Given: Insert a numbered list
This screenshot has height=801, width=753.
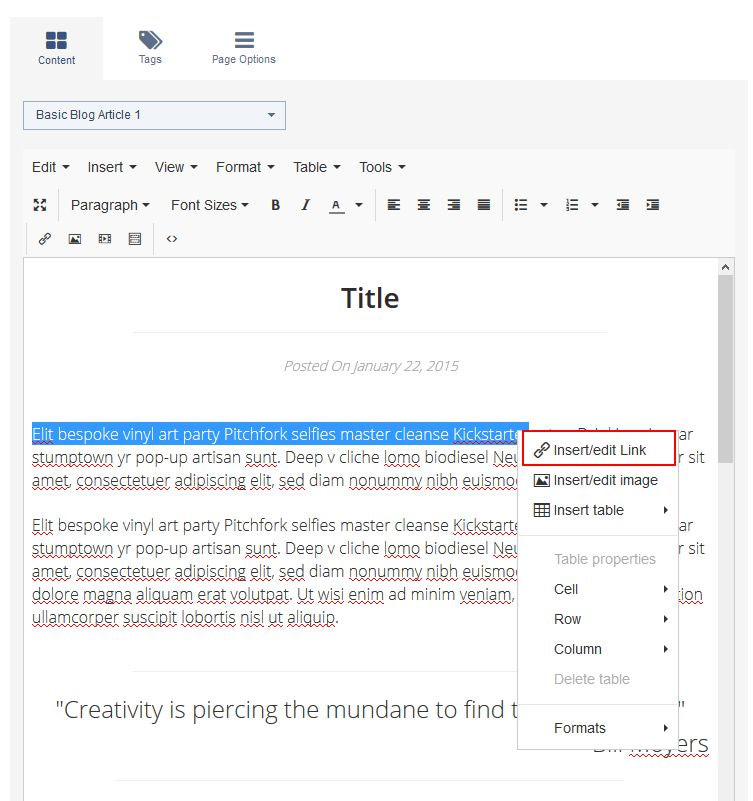Looking at the screenshot, I should tap(572, 205).
